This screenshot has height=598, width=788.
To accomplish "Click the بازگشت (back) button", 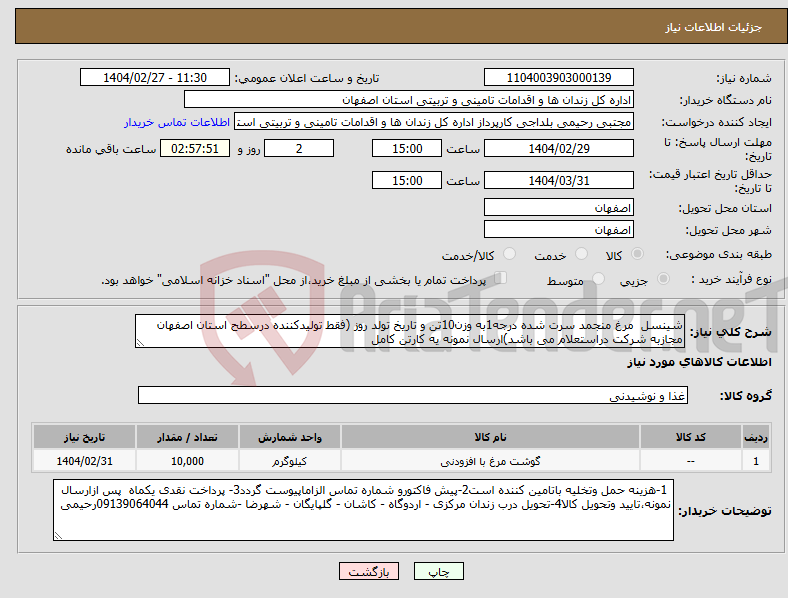I will pos(369,571).
